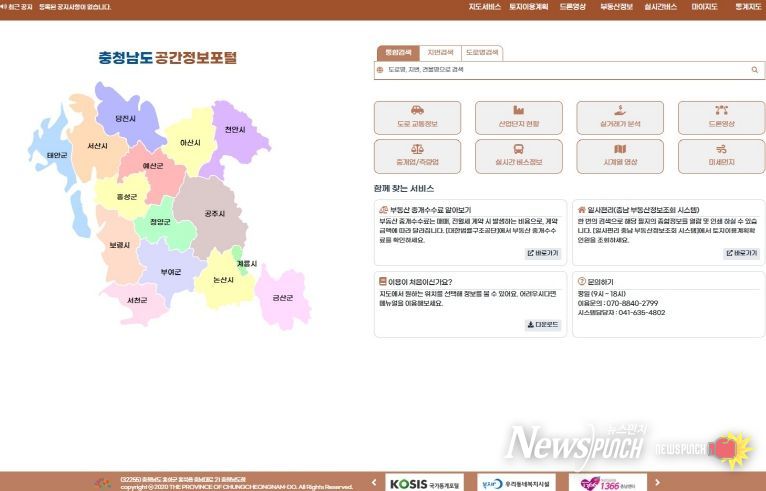The width and height of the screenshot is (766, 491).
Task: Open the 실거래가 분석 icon tile
Action: 619,117
